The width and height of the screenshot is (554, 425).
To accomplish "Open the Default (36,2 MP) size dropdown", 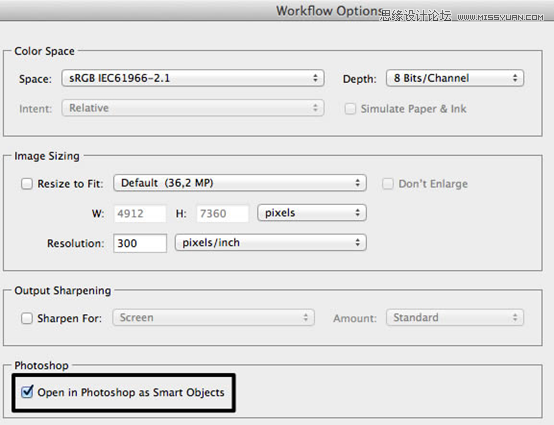I will pos(240,183).
